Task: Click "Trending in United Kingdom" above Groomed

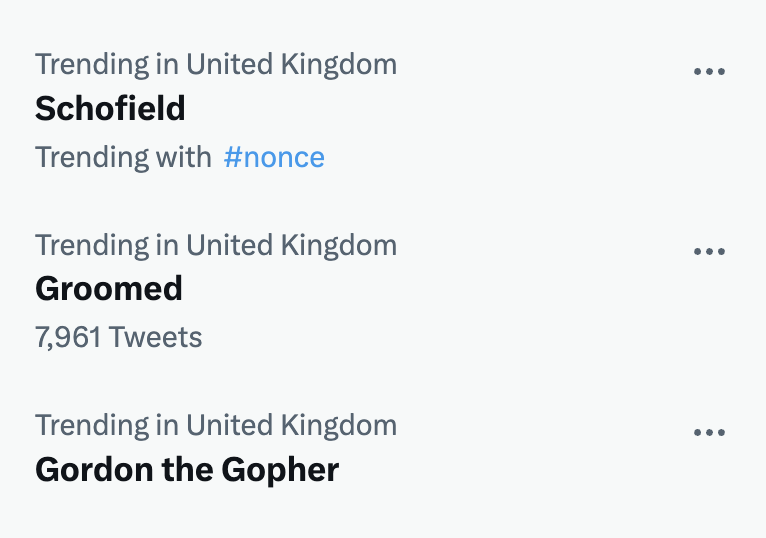Action: pos(216,244)
